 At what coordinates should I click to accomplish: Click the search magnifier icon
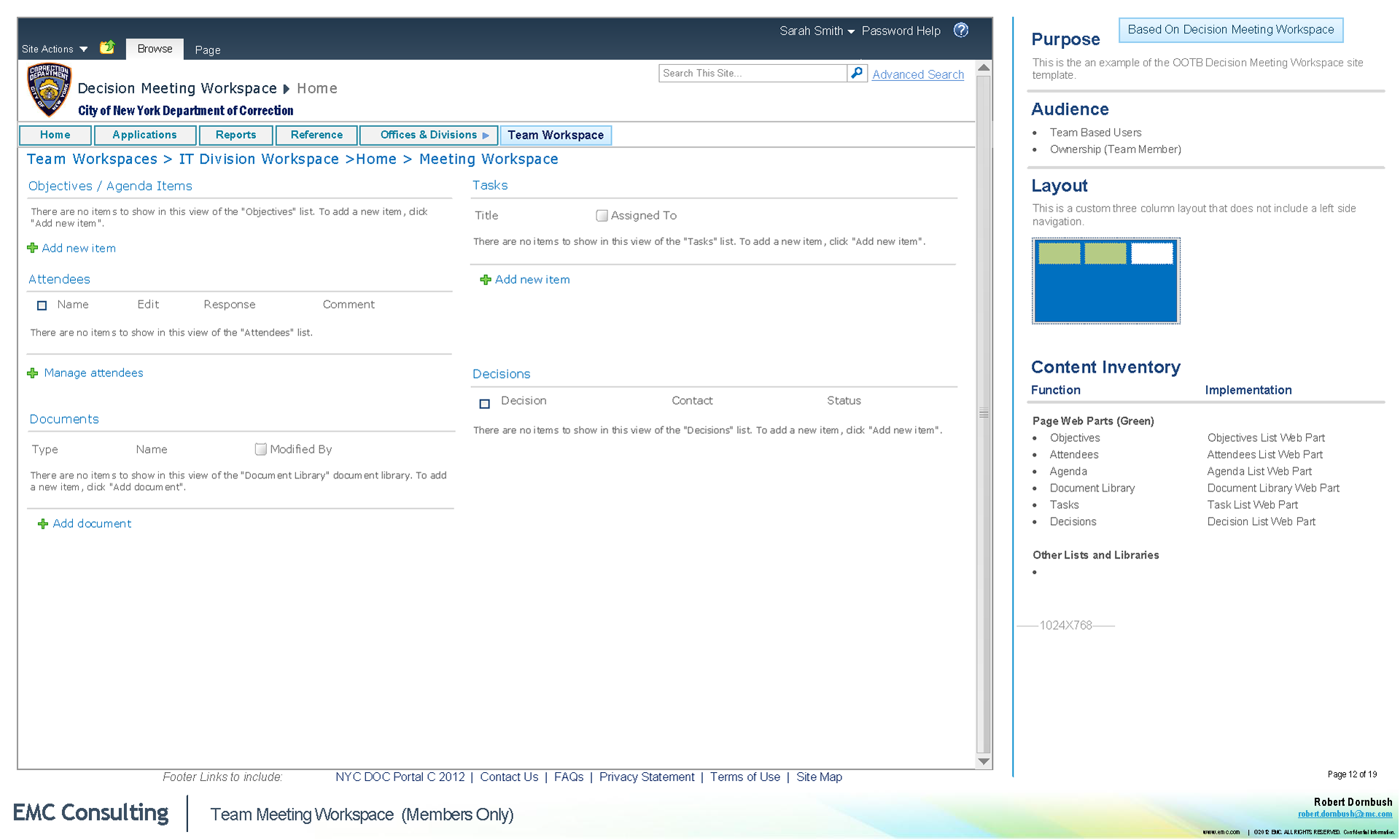point(857,73)
